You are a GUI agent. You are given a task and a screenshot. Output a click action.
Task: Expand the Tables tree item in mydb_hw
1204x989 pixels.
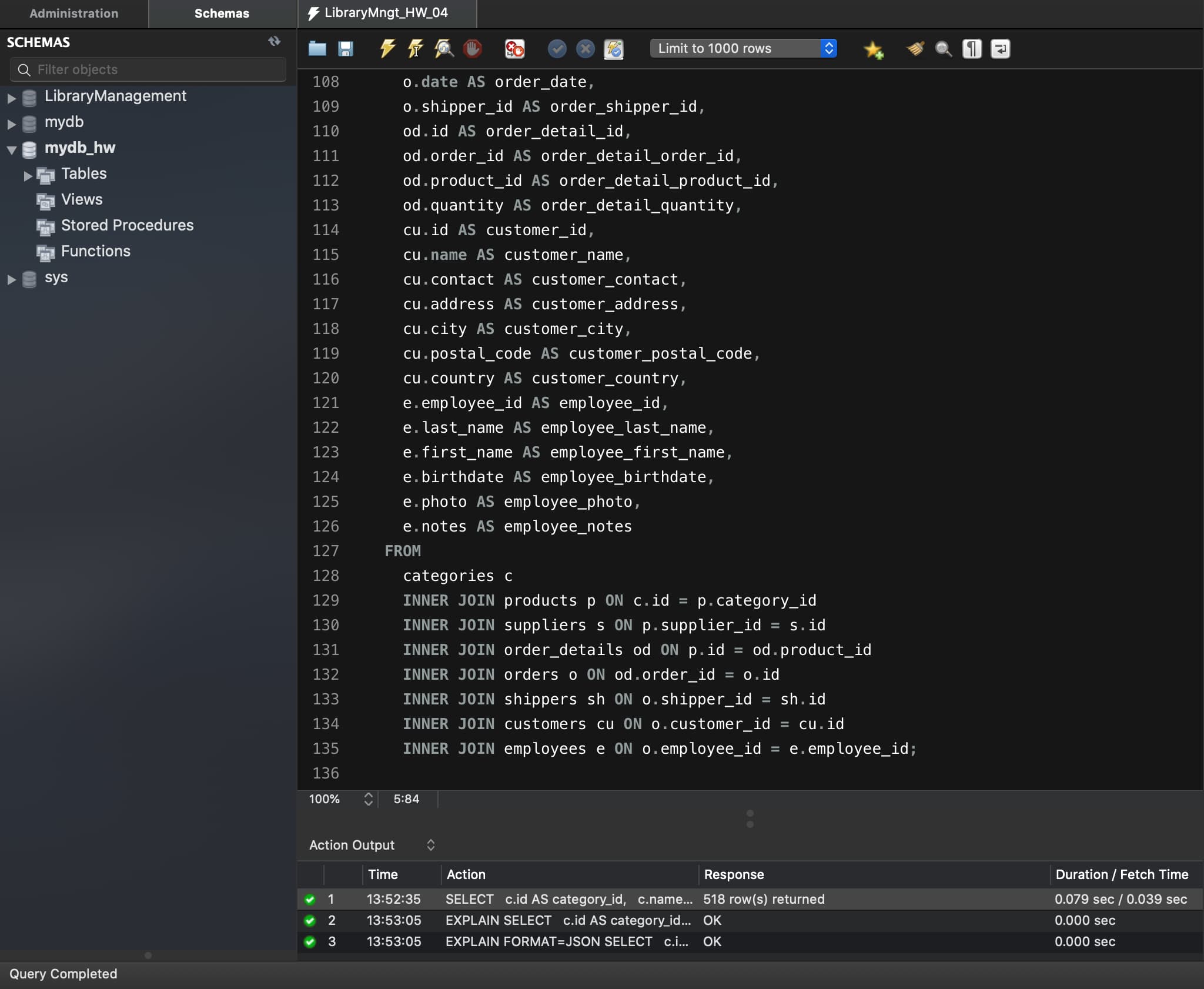tap(26, 172)
